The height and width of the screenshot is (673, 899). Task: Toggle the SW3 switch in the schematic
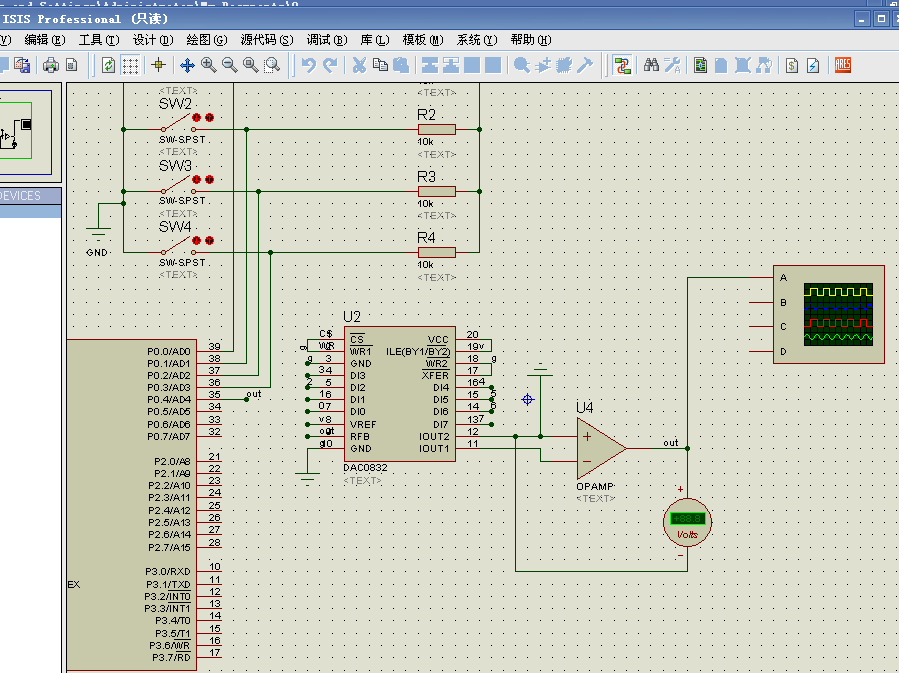tap(178, 186)
